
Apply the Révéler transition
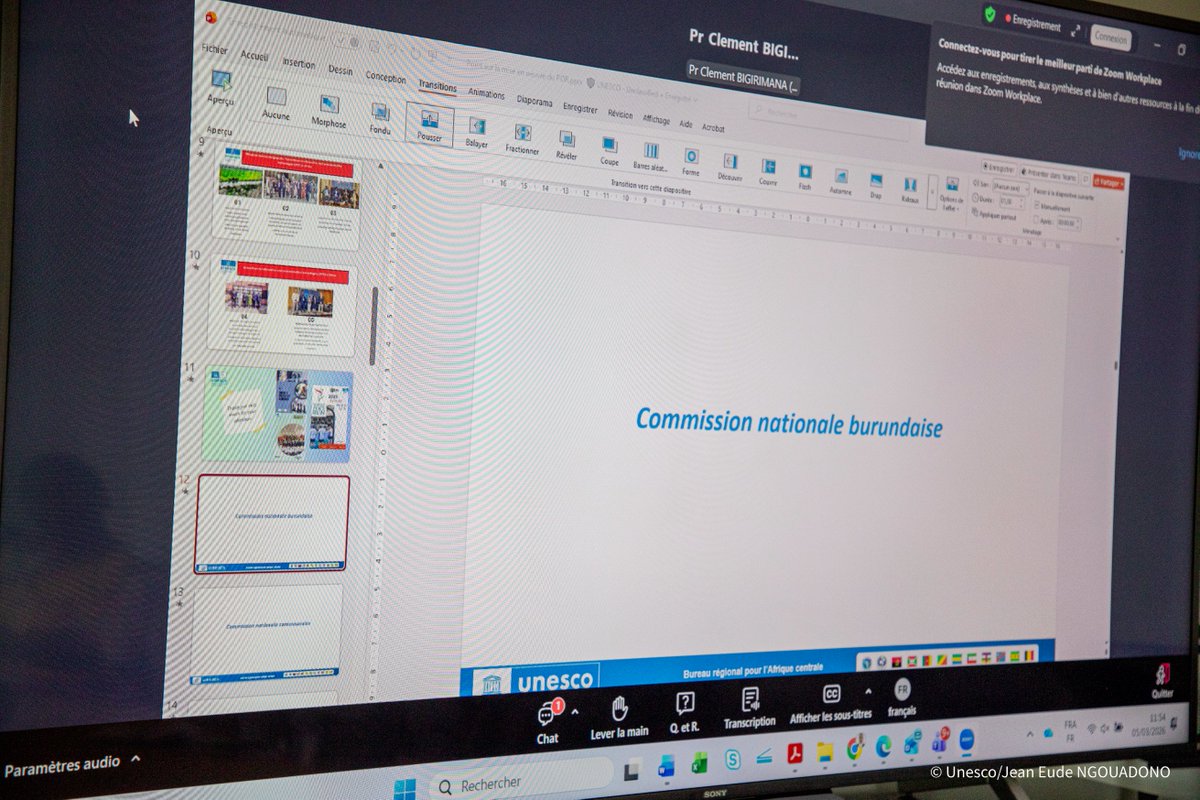[x=567, y=145]
